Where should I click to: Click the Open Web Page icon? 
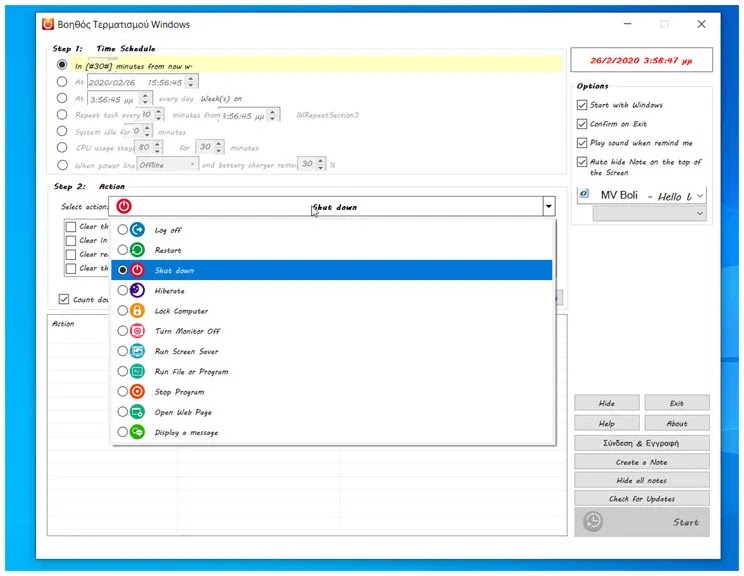[137, 411]
